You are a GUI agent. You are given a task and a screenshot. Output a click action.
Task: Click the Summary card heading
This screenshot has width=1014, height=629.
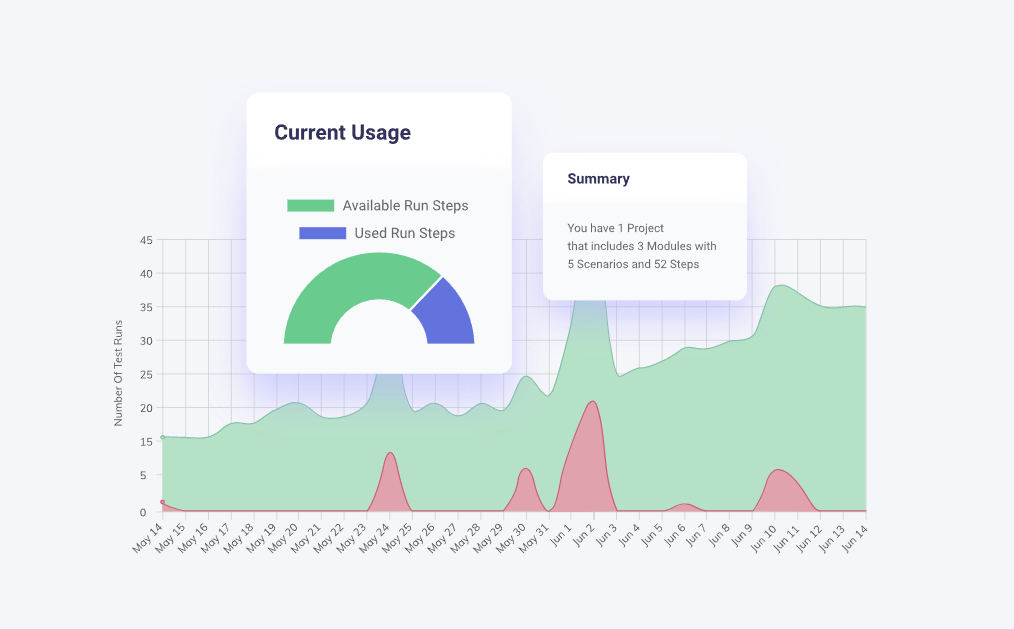[x=598, y=179]
